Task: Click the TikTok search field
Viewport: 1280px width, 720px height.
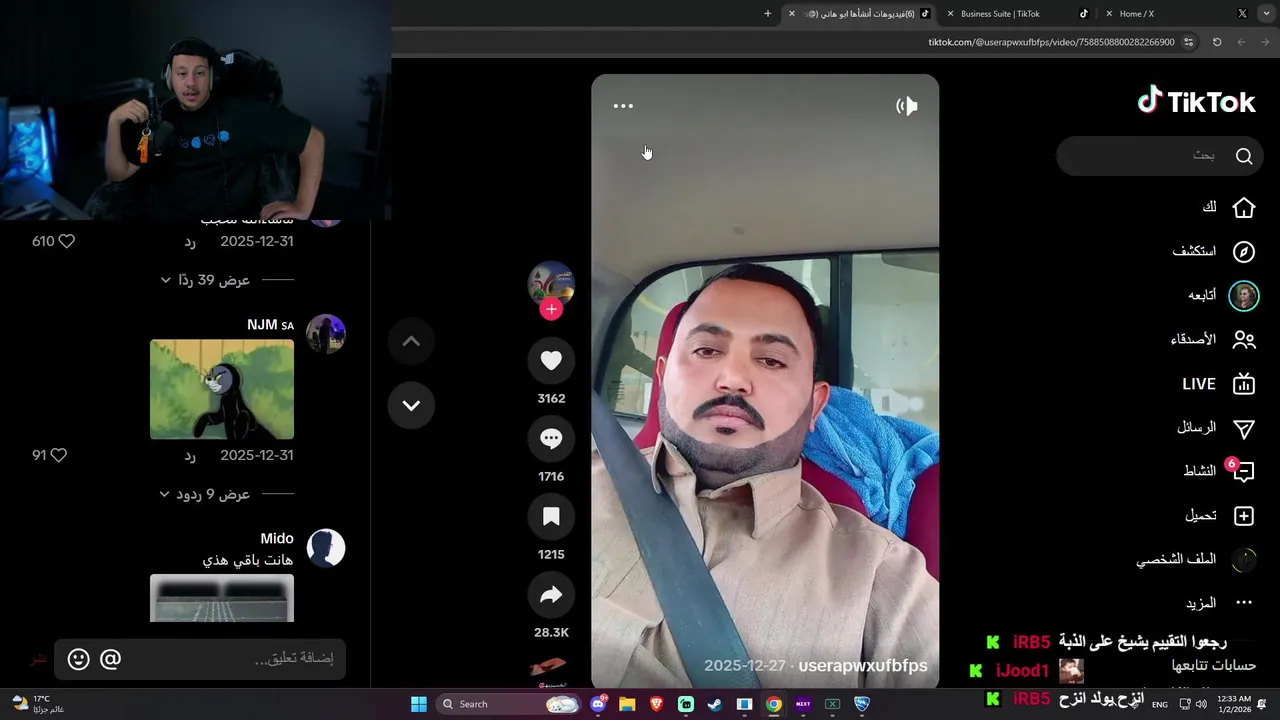Action: click(x=1160, y=156)
